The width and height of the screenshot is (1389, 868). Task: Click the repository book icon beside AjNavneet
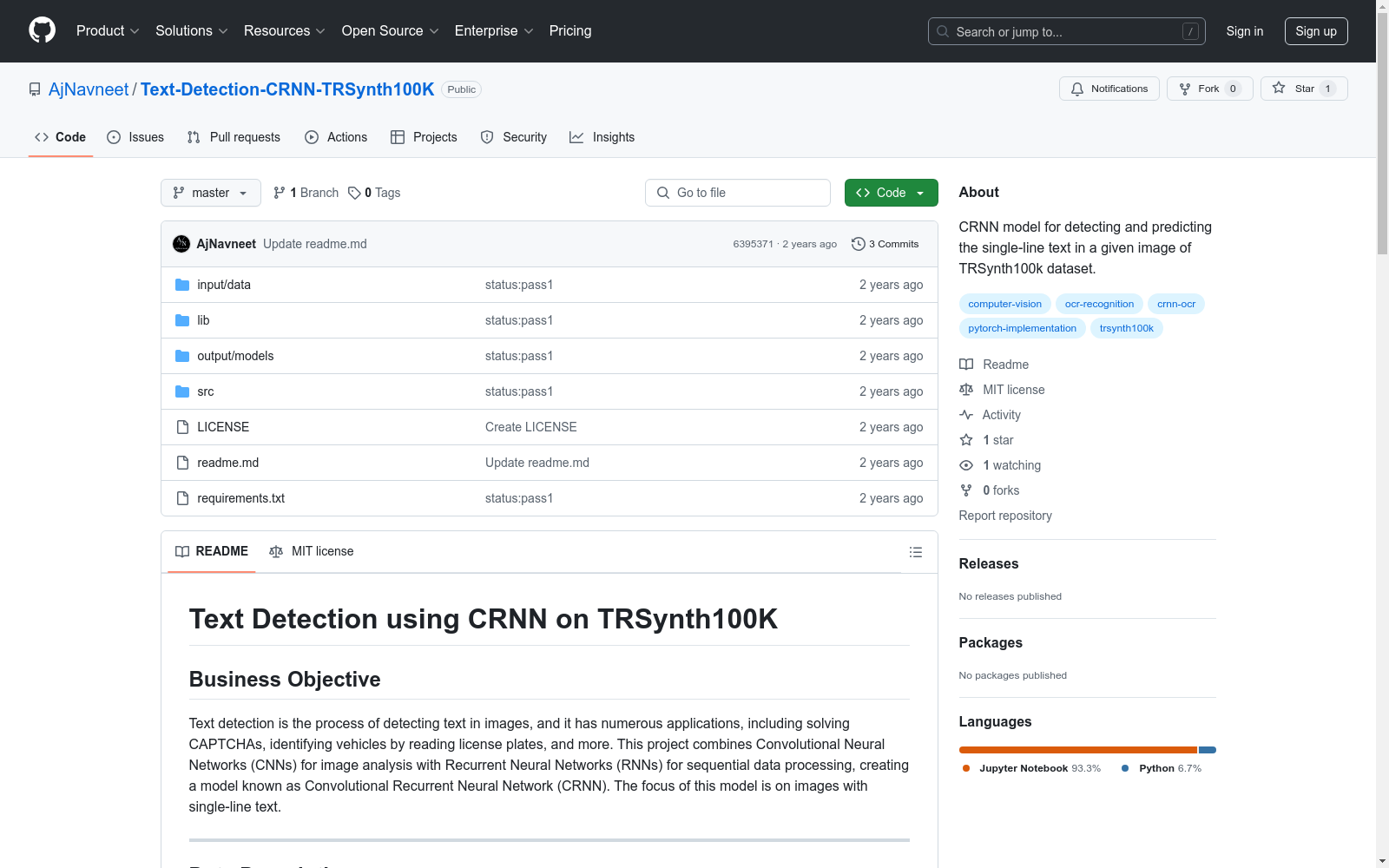35,89
